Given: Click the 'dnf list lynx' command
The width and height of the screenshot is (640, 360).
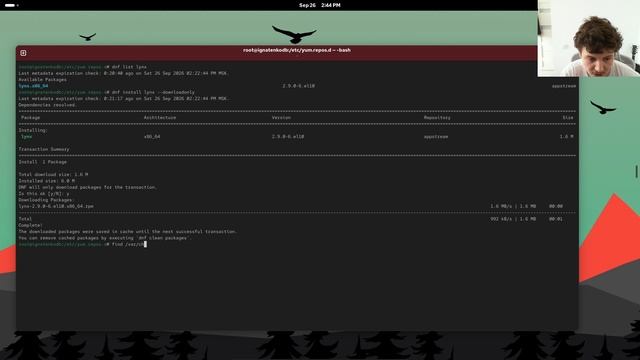Looking at the screenshot, I should [129, 67].
